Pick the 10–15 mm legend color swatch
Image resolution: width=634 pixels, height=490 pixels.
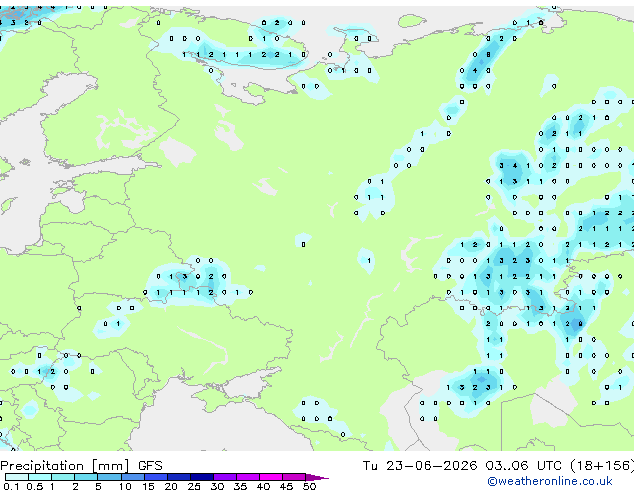(133, 477)
